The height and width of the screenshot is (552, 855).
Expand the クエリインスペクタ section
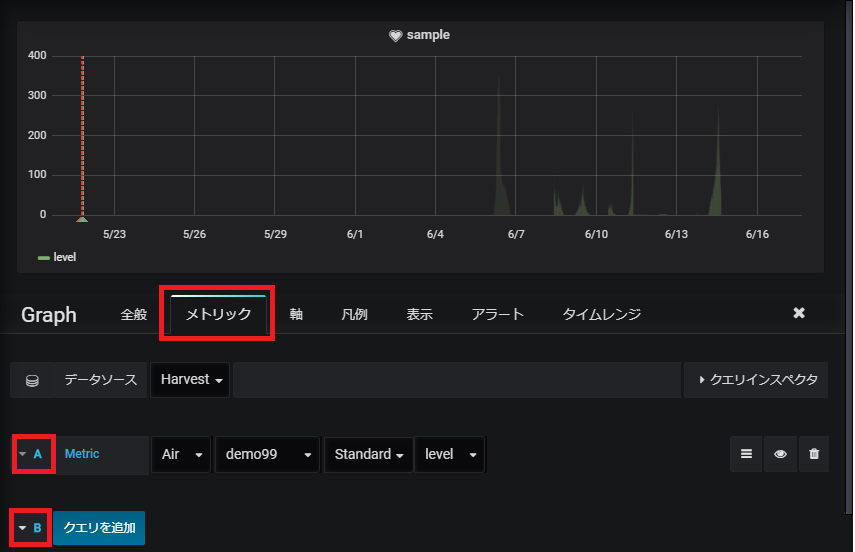point(756,380)
